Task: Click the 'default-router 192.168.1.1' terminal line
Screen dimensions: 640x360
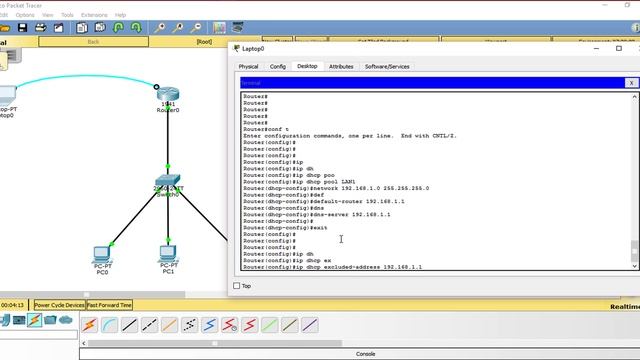Action: pos(324,201)
